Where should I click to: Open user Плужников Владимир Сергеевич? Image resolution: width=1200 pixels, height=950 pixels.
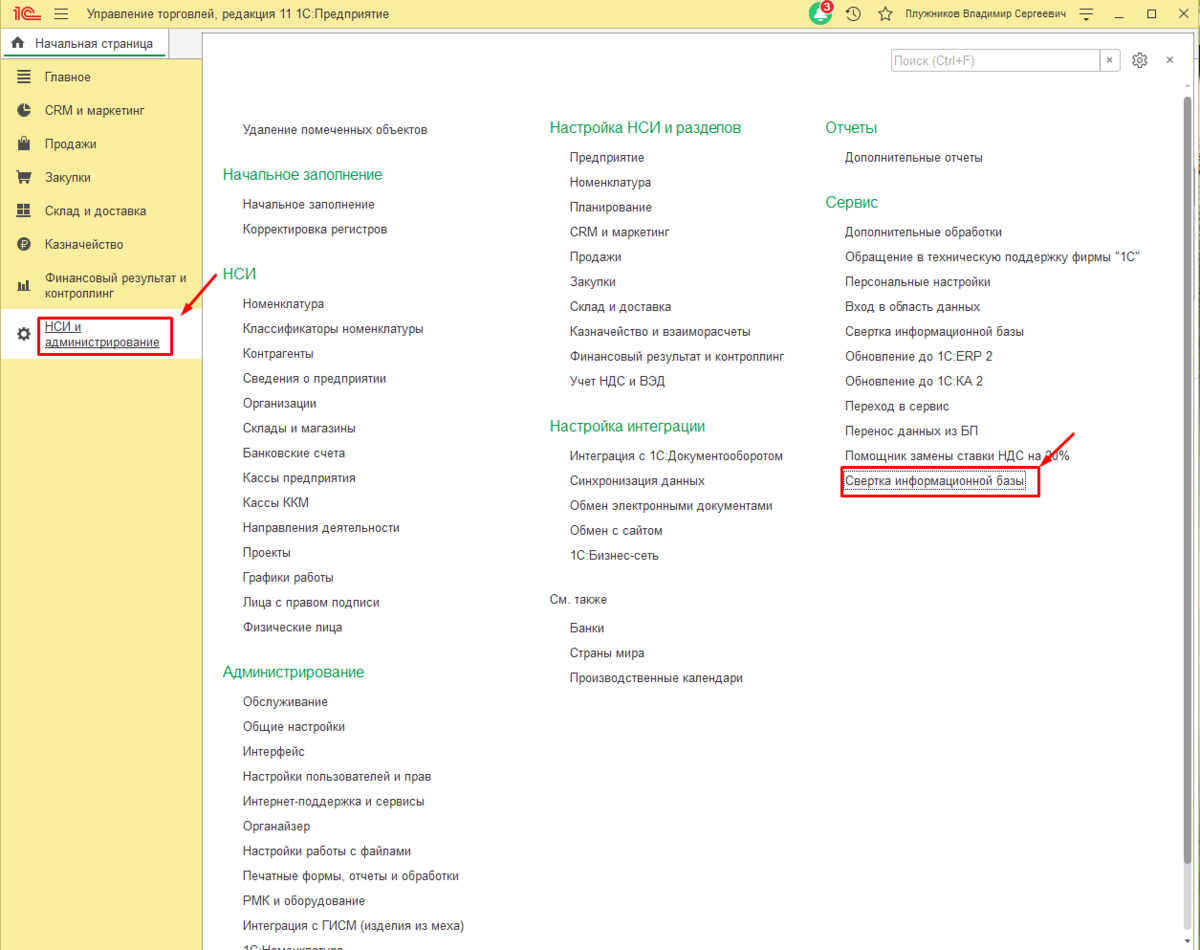pos(985,14)
